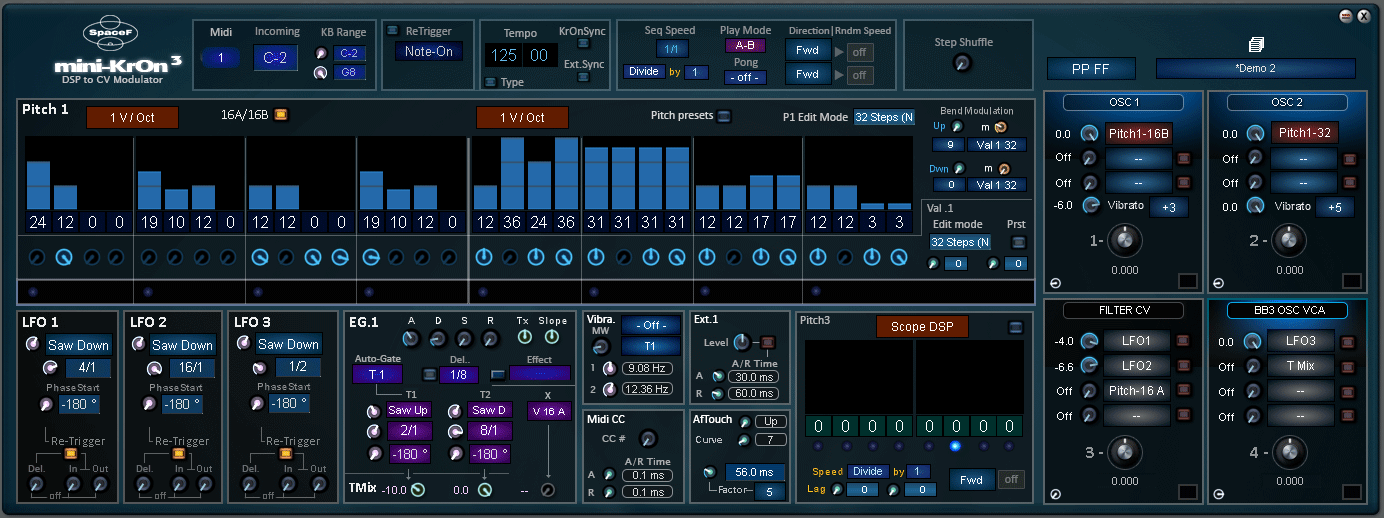Click the Midi channel 1 button
Screen dimensions: 1384x518
tap(221, 58)
